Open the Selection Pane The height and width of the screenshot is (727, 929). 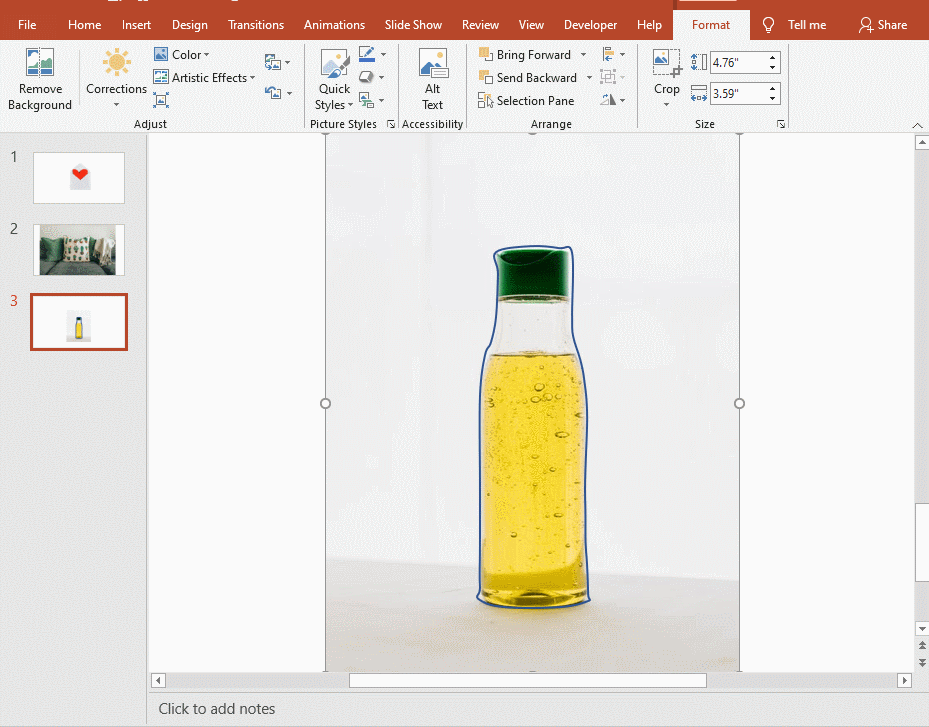click(526, 101)
